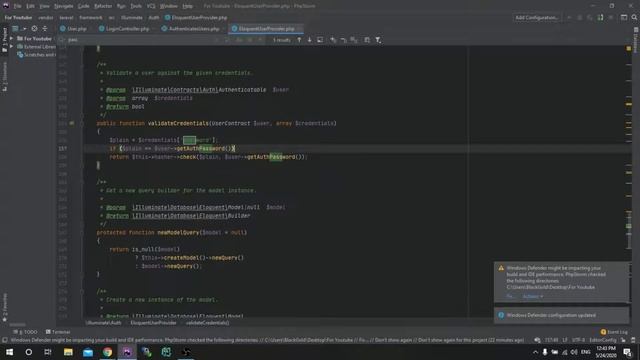Open the VCS menu
The width and height of the screenshot is (640, 360).
pyautogui.click(x=151, y=6)
